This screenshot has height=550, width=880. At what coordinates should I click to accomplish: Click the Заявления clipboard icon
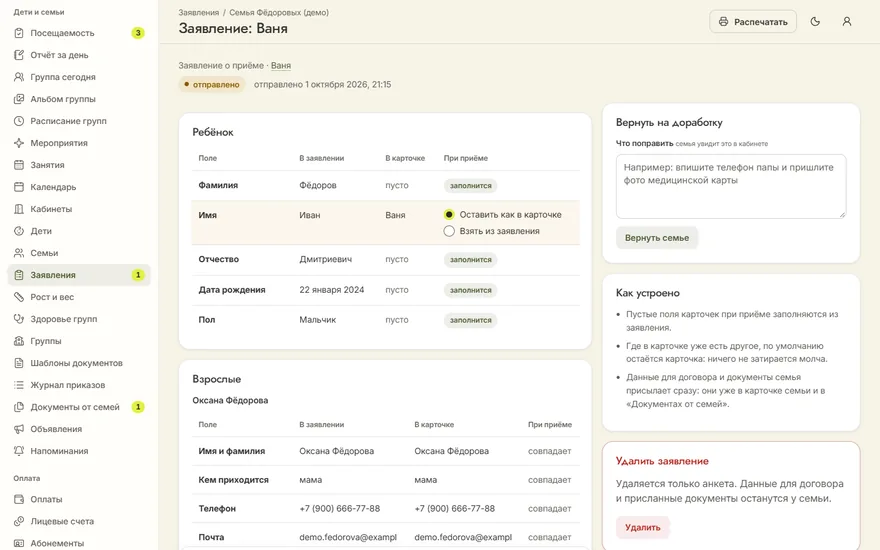pos(19,275)
